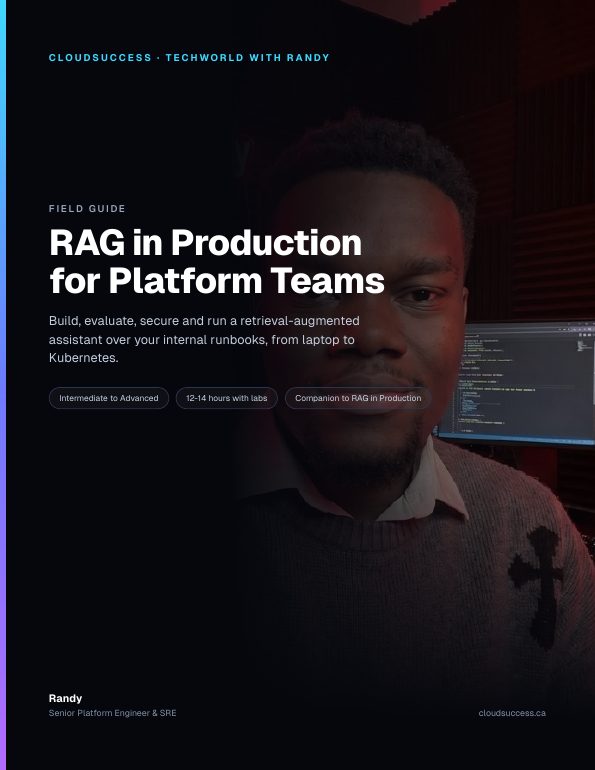Select the Companion to RAG in Production pill
The height and width of the screenshot is (770, 595).
point(358,398)
